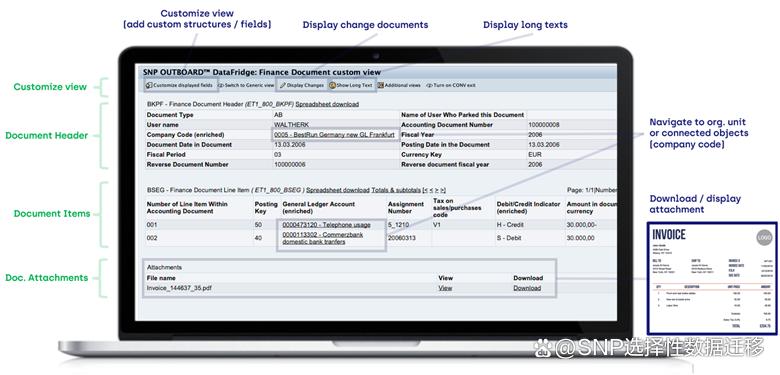Screen dimensions: 780x375
Task: Open company code 0005 BestRun Germany link
Action: 334,135
